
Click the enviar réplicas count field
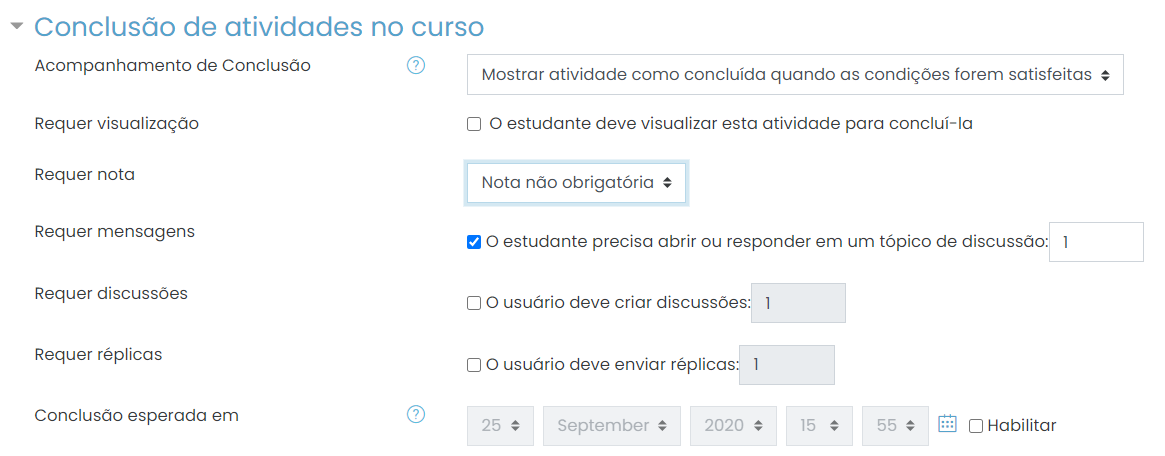point(787,365)
